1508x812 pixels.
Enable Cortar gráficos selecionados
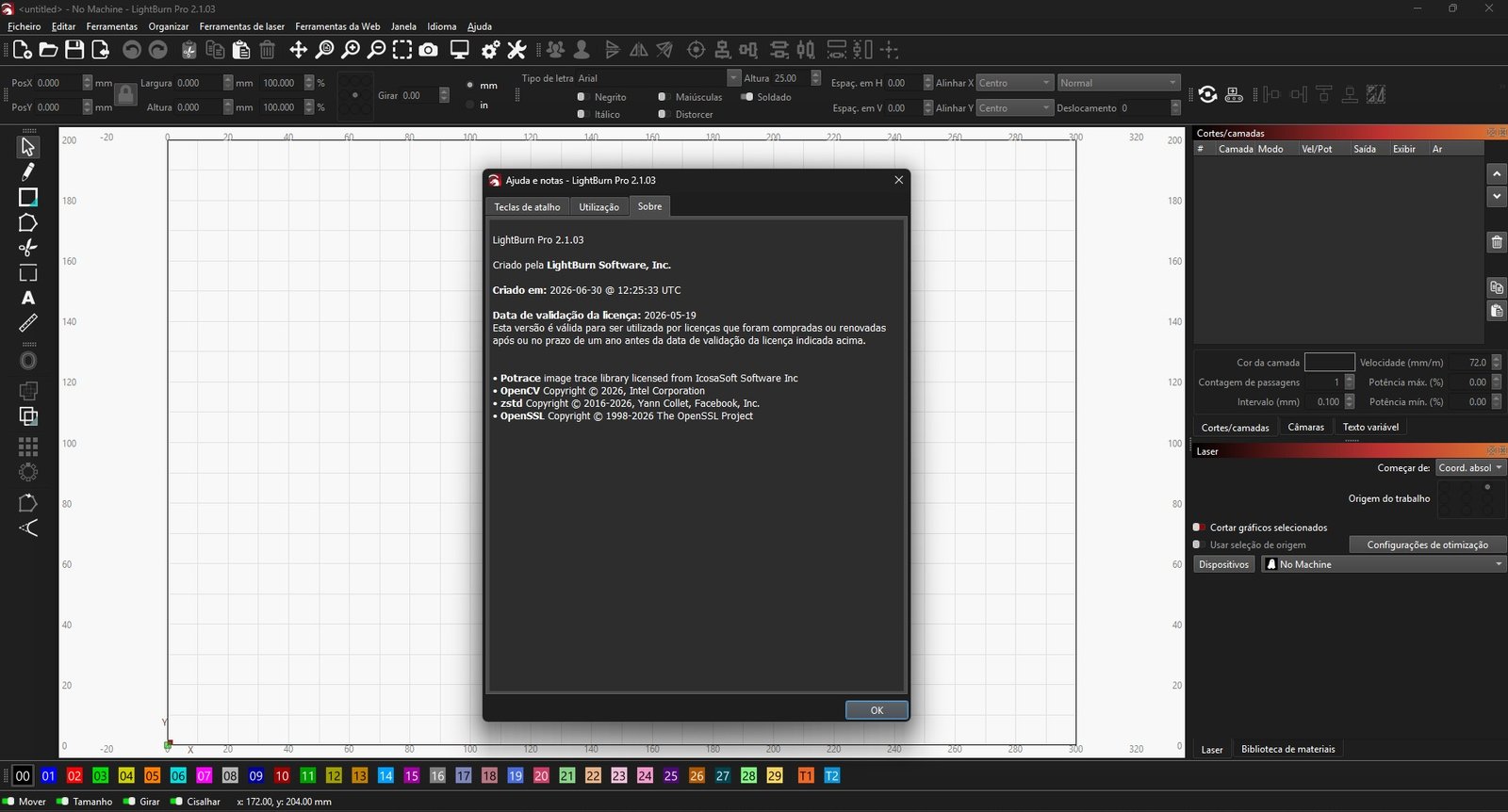1198,528
